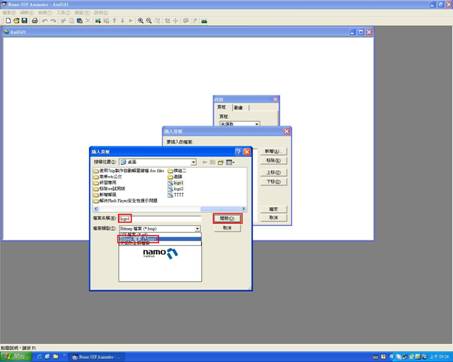Click the zoom out magnifier icon

pyautogui.click(x=149, y=21)
